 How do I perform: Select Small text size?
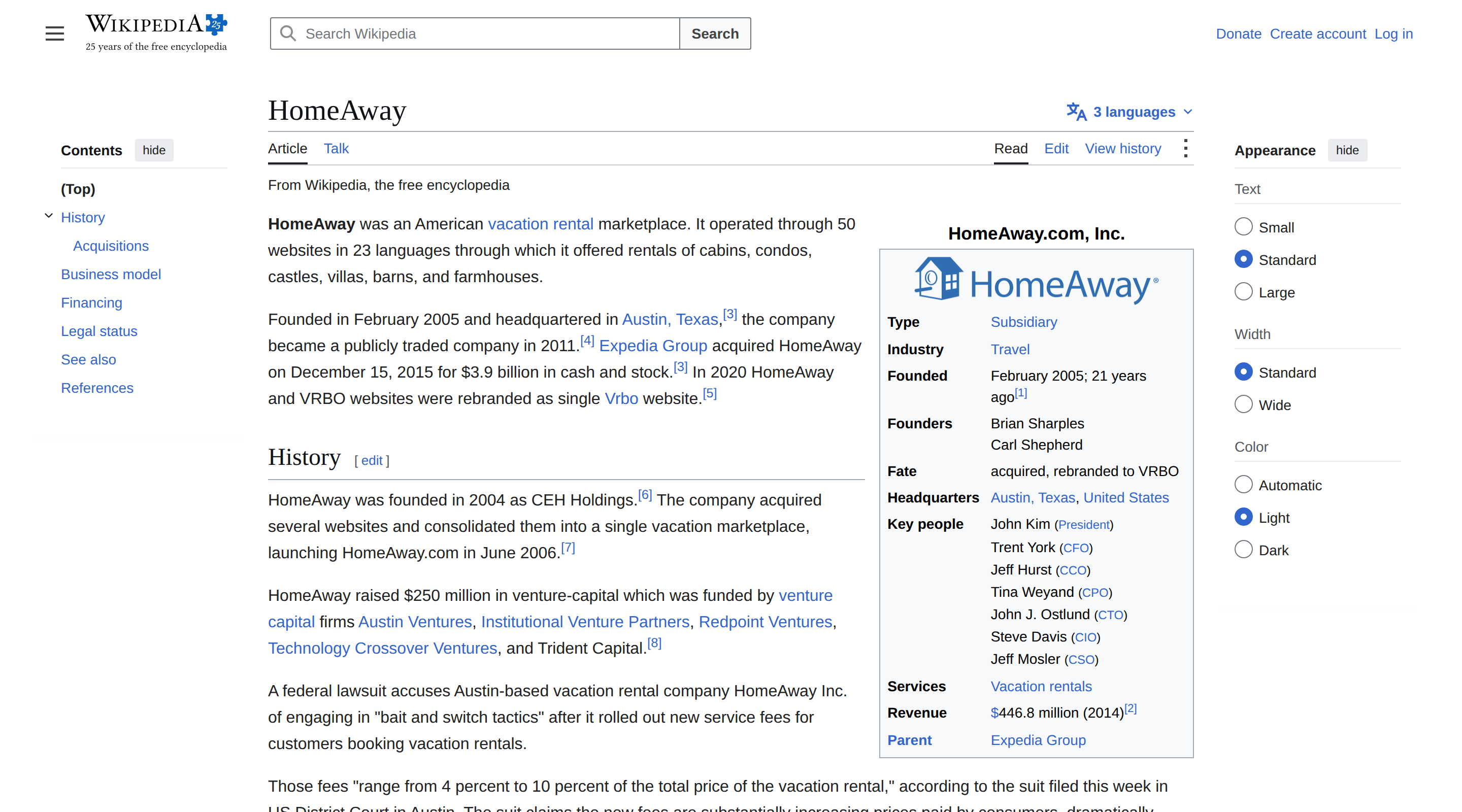pyautogui.click(x=1243, y=227)
